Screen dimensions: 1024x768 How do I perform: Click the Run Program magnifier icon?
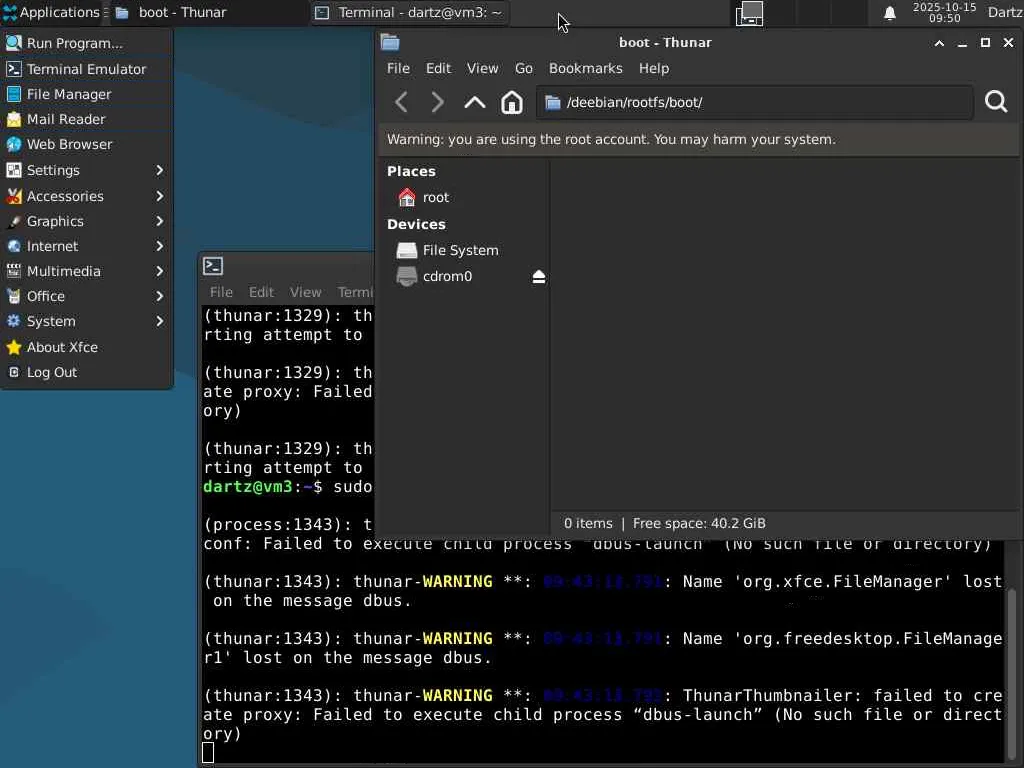tap(14, 43)
